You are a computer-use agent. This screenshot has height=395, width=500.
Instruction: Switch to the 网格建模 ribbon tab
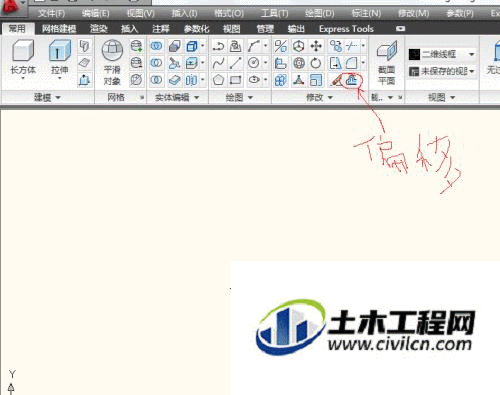59,29
